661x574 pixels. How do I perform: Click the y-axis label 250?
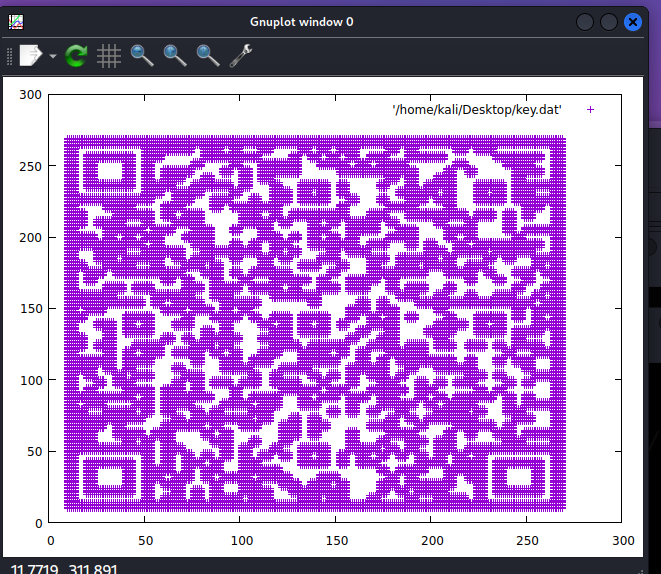[x=31, y=166]
